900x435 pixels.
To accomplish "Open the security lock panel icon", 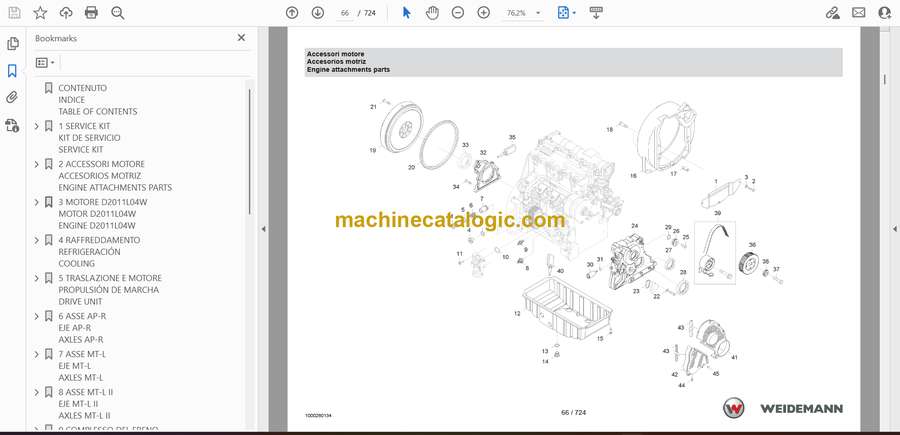I will (x=12, y=125).
